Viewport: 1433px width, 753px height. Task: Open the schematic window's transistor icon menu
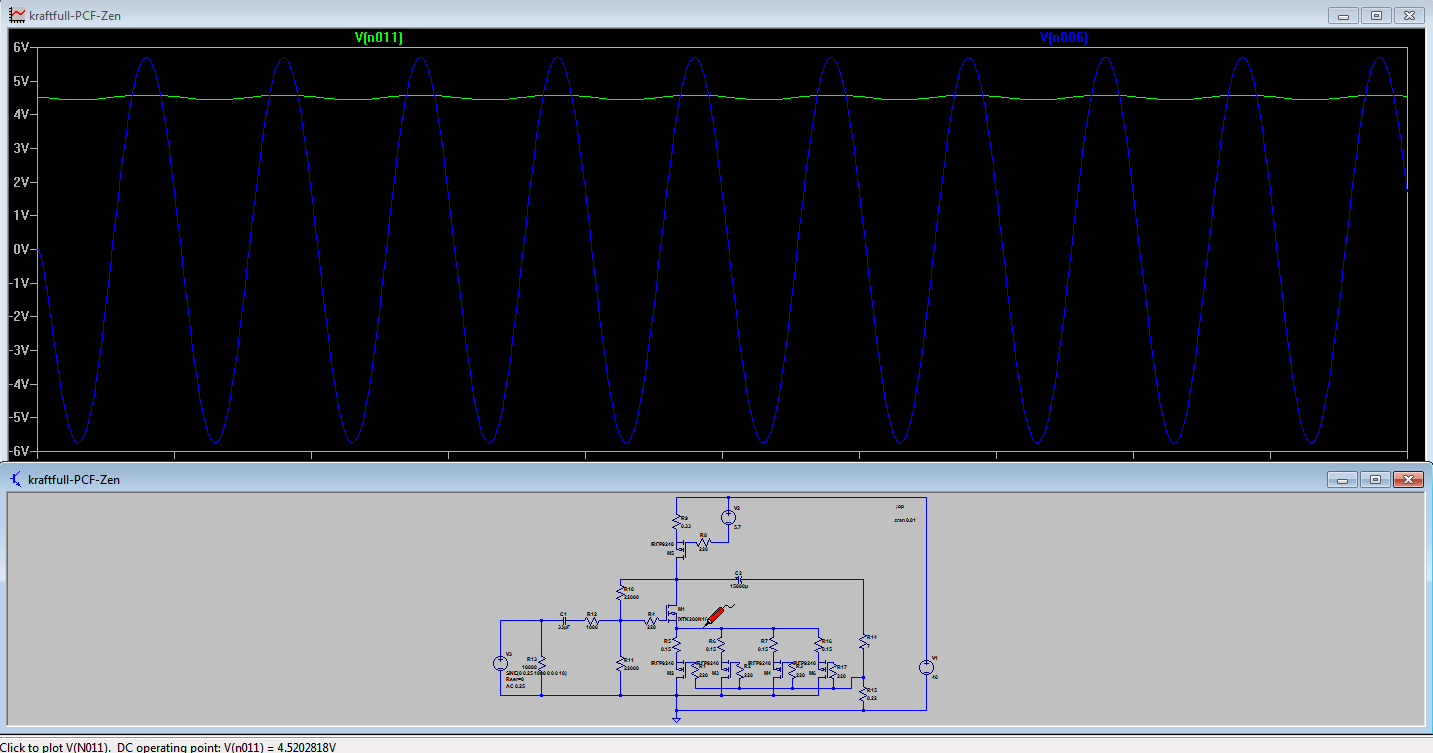[x=14, y=479]
